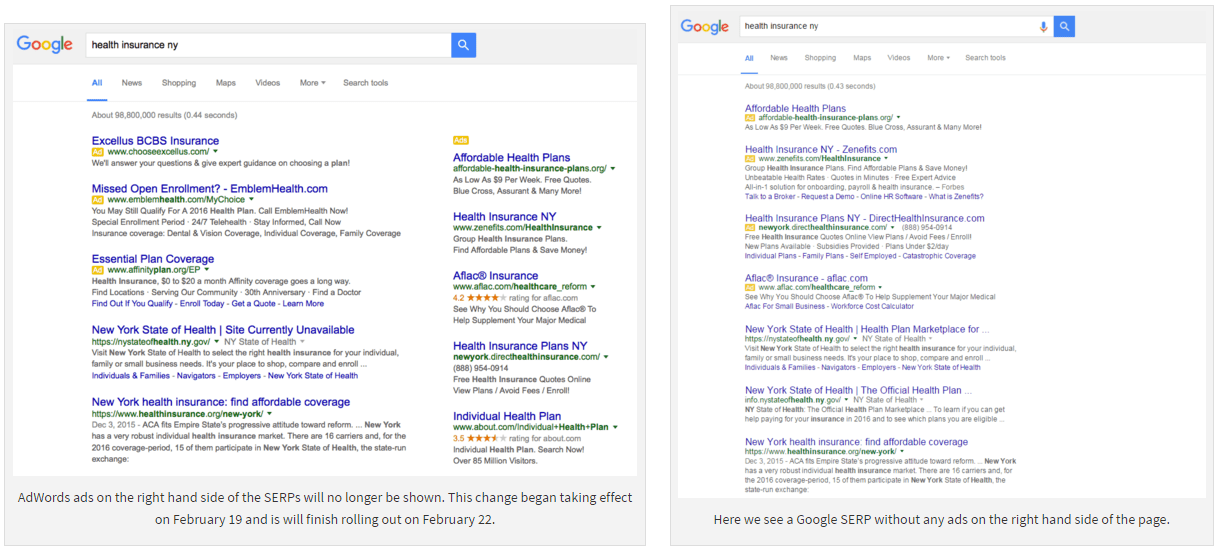Select the Videos tab in the right-hand screenshot
This screenshot has width=1218, height=550.
click(x=899, y=58)
